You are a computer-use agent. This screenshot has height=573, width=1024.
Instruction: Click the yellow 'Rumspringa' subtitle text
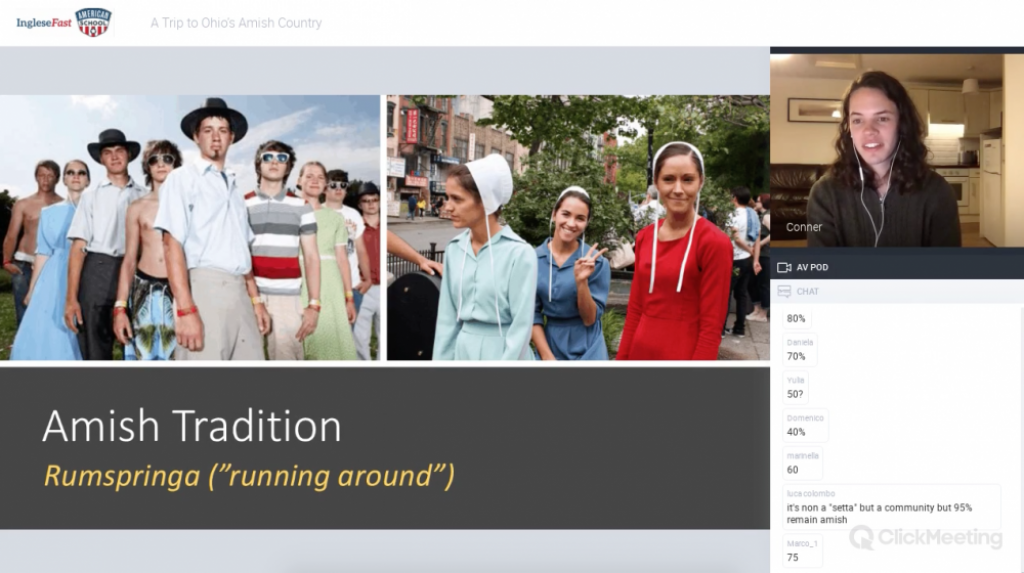click(x=249, y=476)
